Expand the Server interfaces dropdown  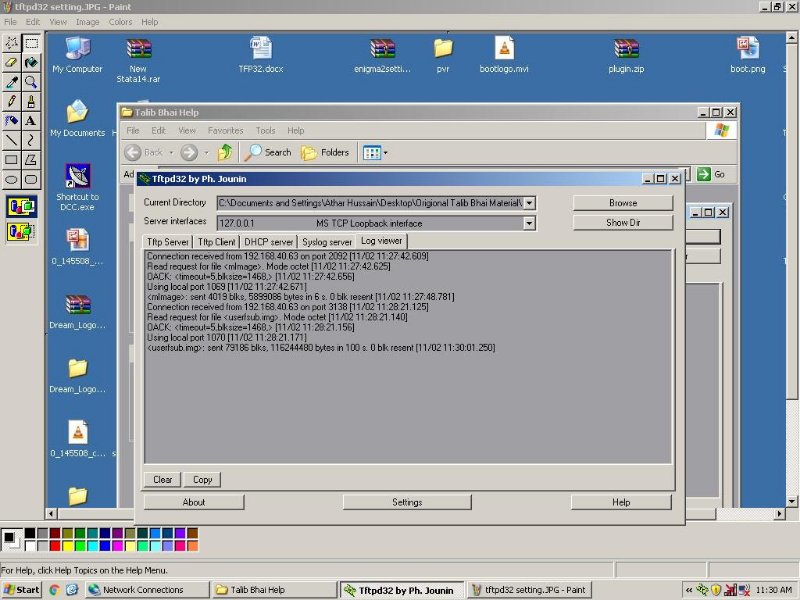530,223
